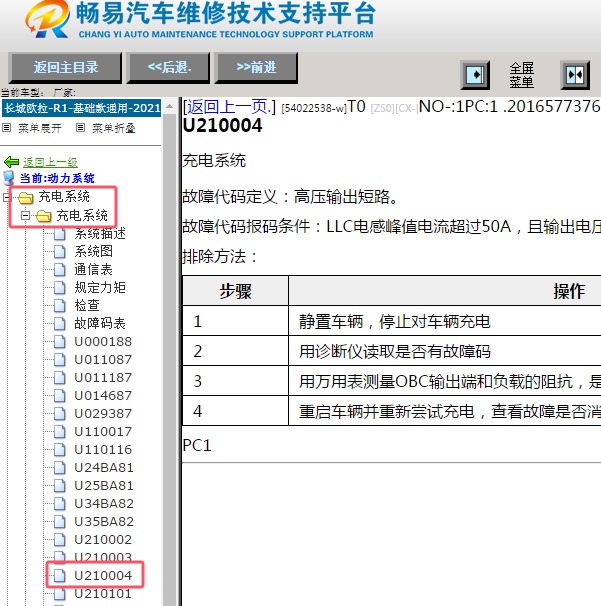Select the nested 充电系统 folder icon
This screenshot has width=601, height=606.
point(44,216)
